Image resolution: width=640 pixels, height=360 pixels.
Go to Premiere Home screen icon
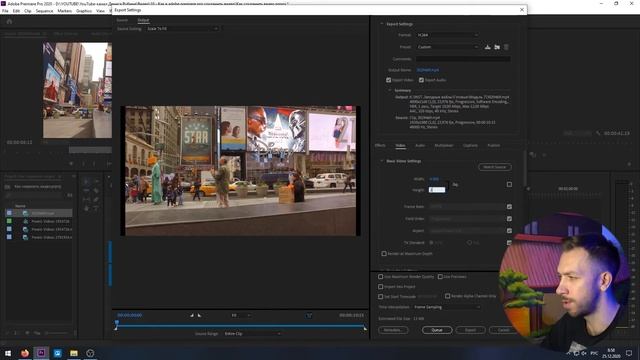tap(9, 21)
